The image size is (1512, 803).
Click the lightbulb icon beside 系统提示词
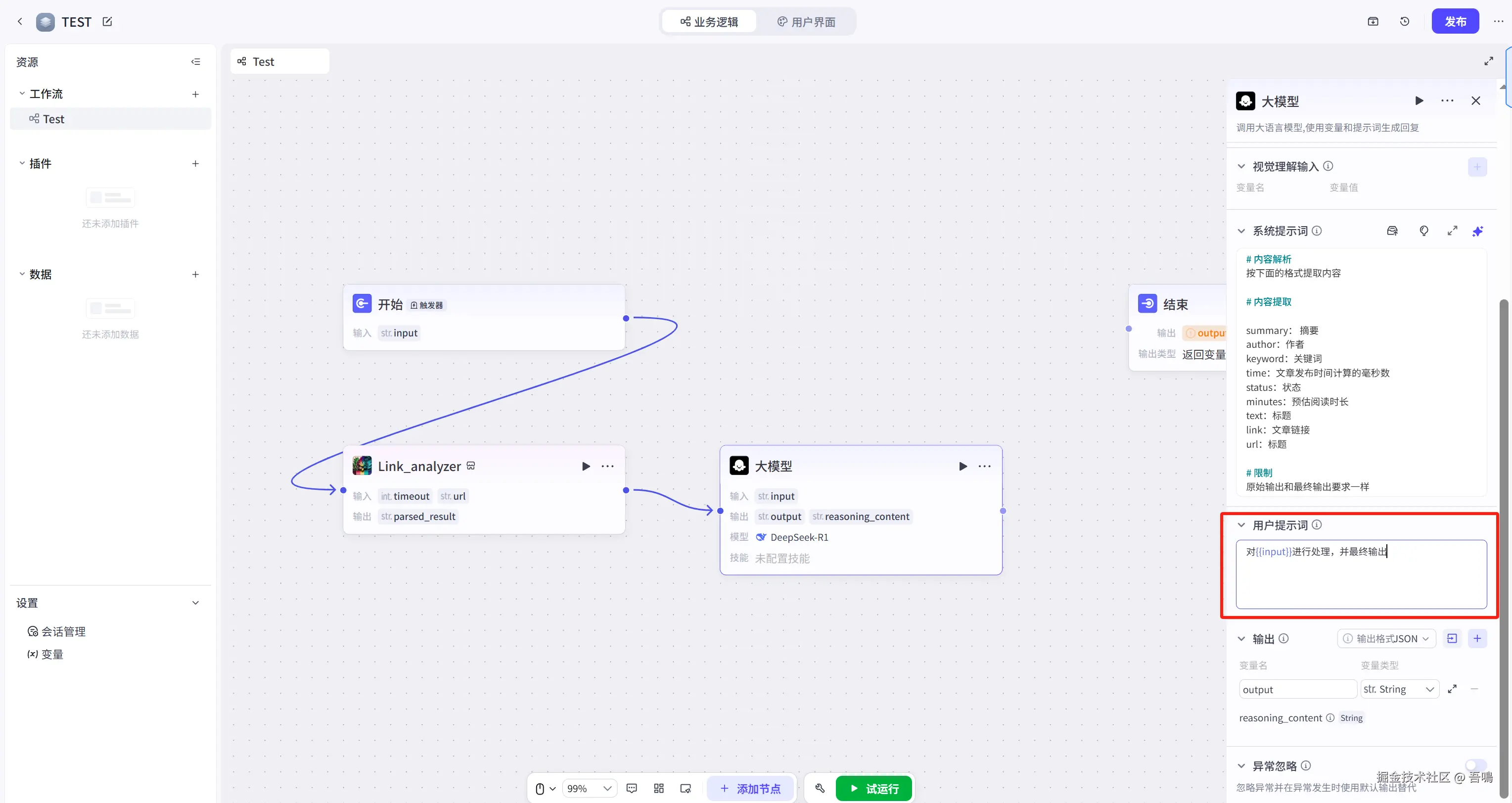(x=1423, y=231)
